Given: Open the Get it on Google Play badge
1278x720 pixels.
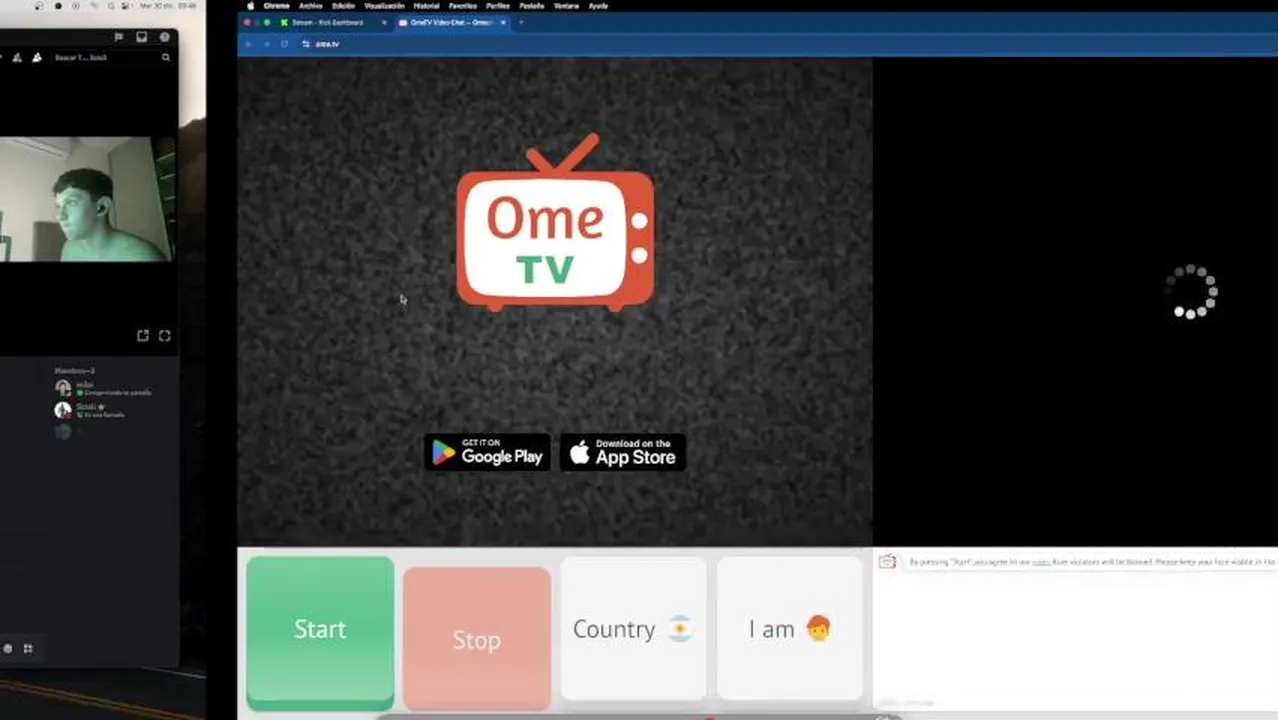Looking at the screenshot, I should click(x=487, y=452).
